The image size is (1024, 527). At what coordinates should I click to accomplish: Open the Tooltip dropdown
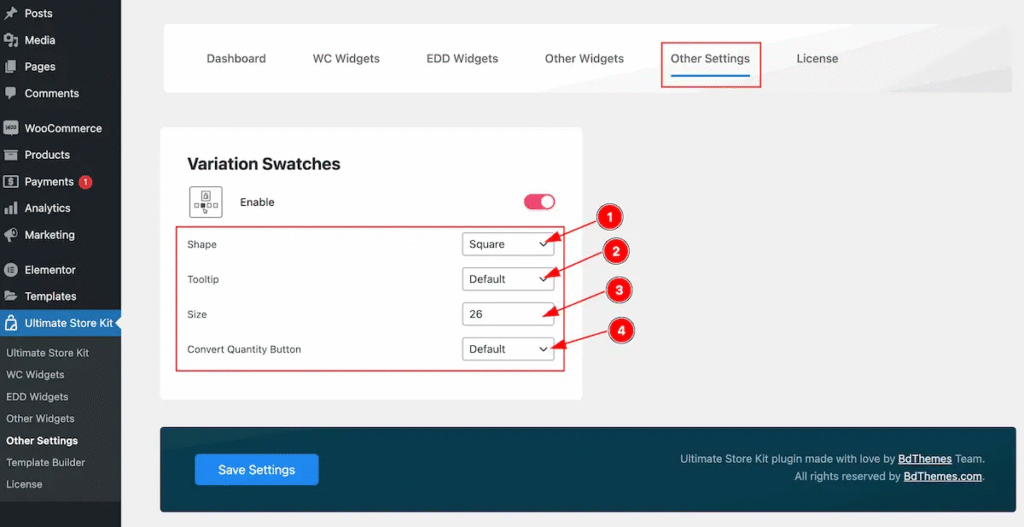coord(508,279)
